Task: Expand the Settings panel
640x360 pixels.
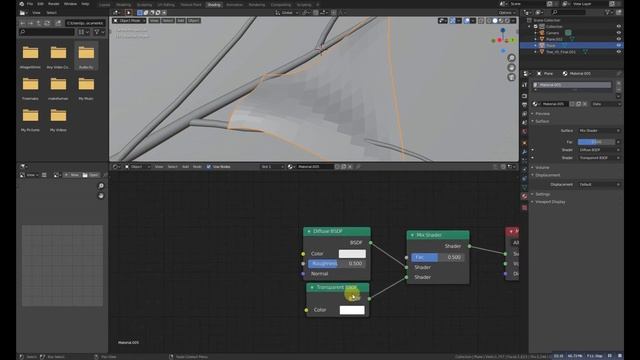Action: tap(542, 194)
